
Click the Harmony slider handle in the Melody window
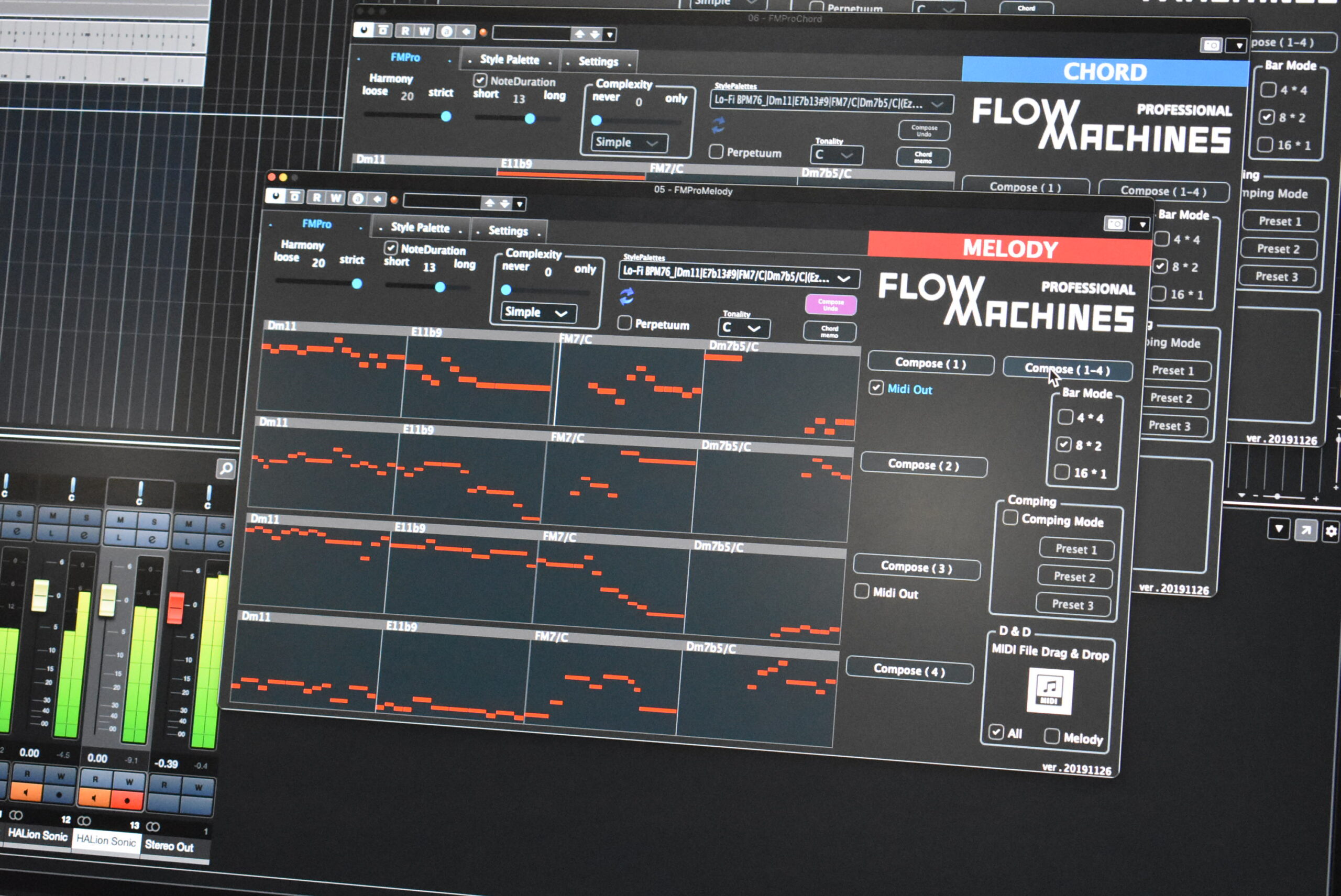pyautogui.click(x=357, y=283)
